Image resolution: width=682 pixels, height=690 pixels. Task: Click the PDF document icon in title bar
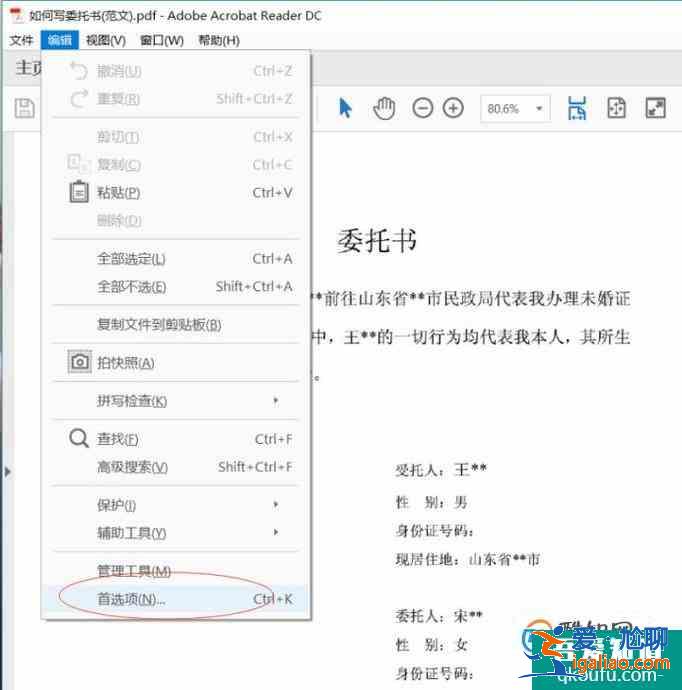coord(17,15)
